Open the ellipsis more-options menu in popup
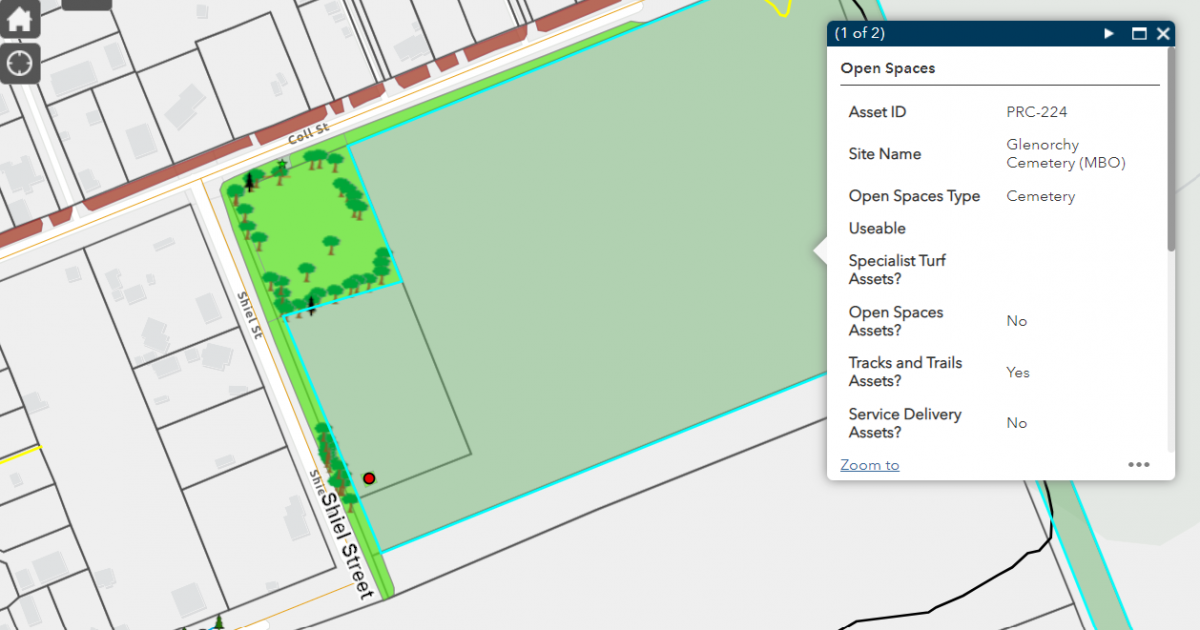The image size is (1200, 630). click(1138, 464)
